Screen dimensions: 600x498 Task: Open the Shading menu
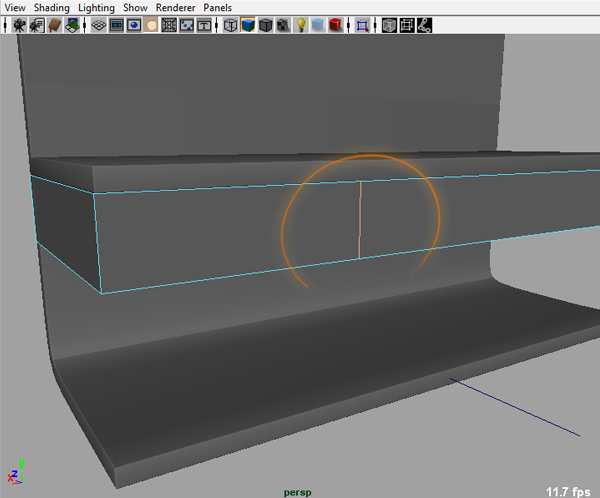coord(52,8)
